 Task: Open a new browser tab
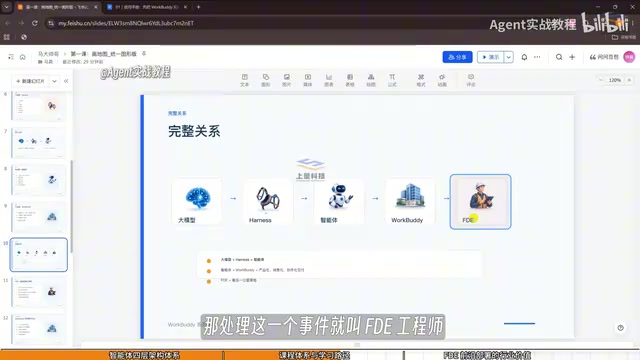198,7
